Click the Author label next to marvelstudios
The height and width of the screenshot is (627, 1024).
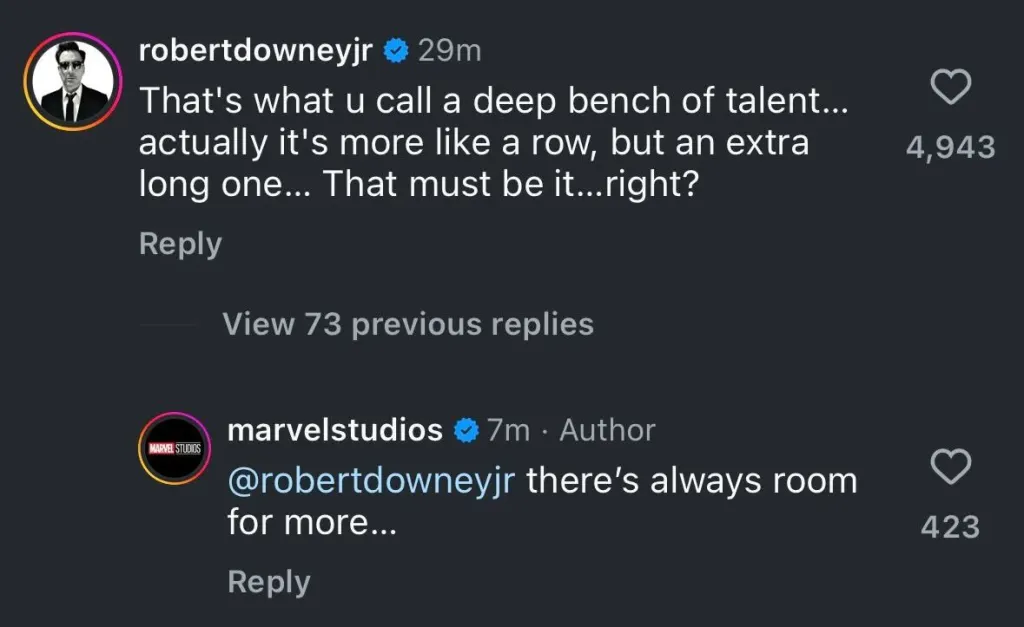606,430
